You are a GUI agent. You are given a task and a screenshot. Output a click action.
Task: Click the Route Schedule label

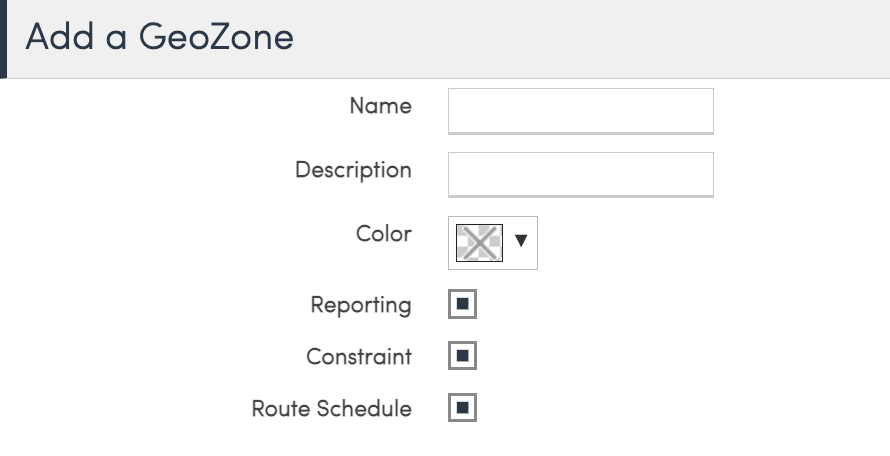tap(331, 409)
